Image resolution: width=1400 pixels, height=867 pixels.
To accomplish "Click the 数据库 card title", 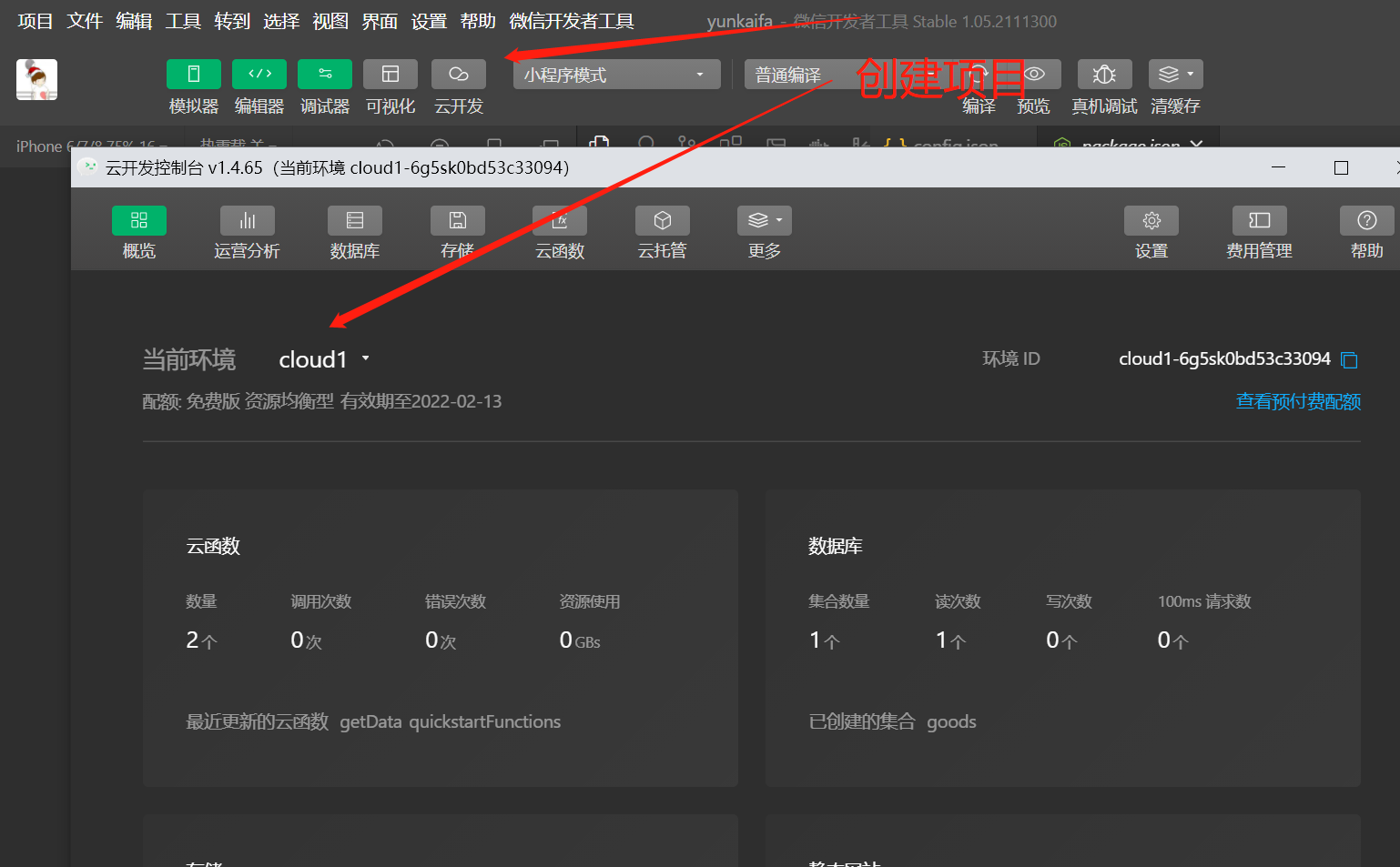I will point(836,546).
